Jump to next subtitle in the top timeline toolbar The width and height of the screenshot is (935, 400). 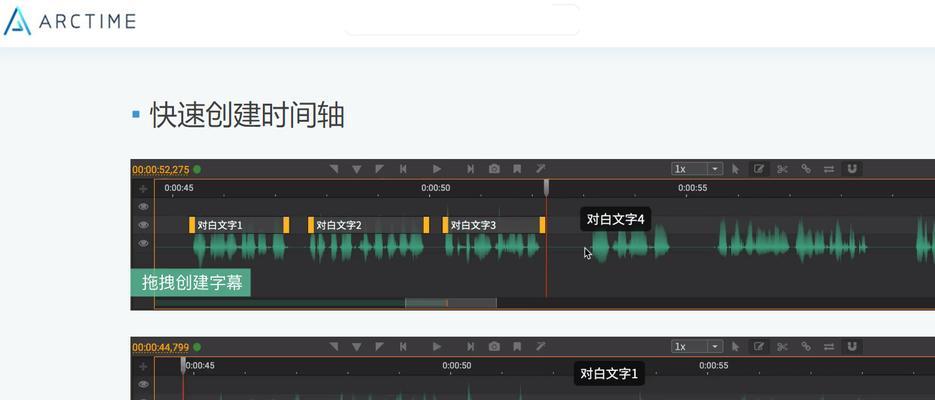470,169
